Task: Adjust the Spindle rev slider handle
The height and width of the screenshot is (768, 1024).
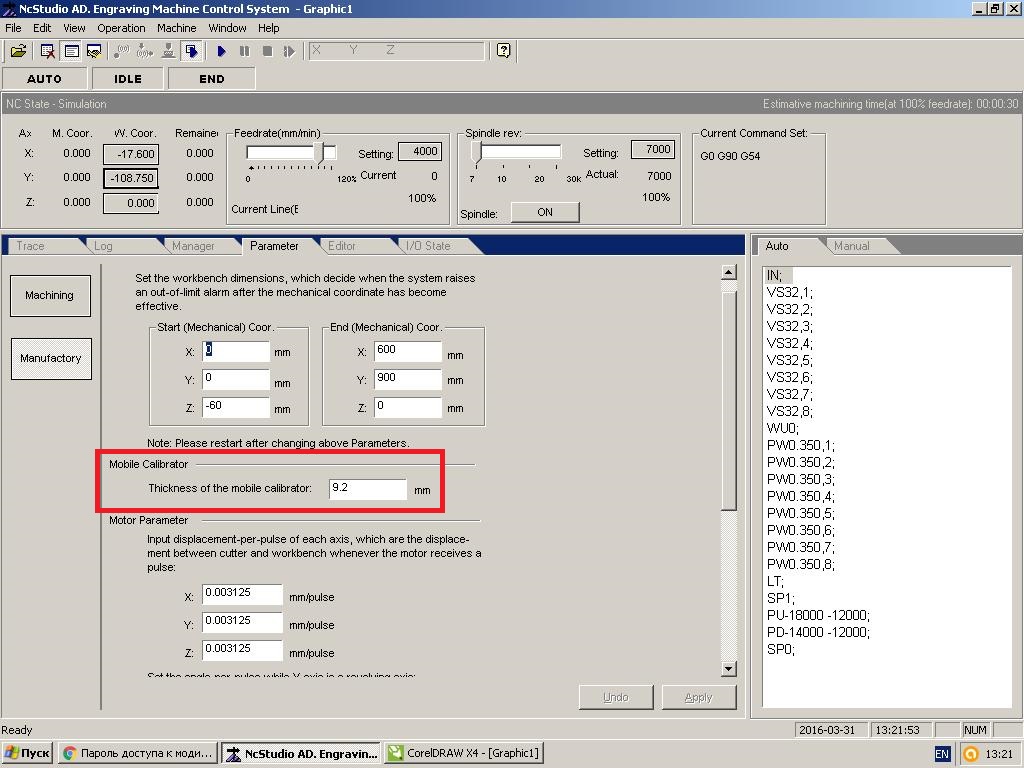Action: pyautogui.click(x=477, y=153)
